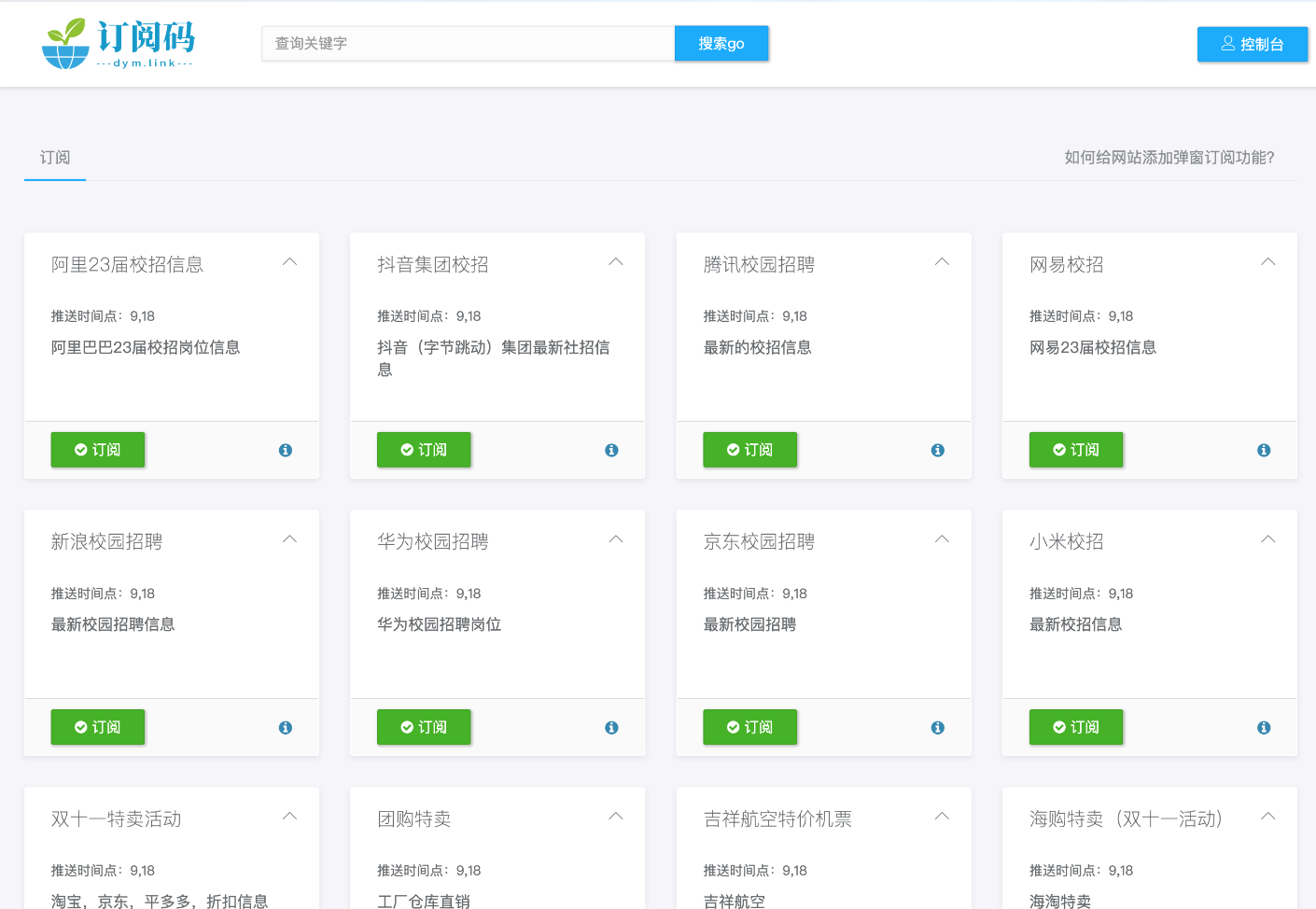The height and width of the screenshot is (909, 1316).
Task: Click the 网易校招 card title
Action: pos(1067,265)
